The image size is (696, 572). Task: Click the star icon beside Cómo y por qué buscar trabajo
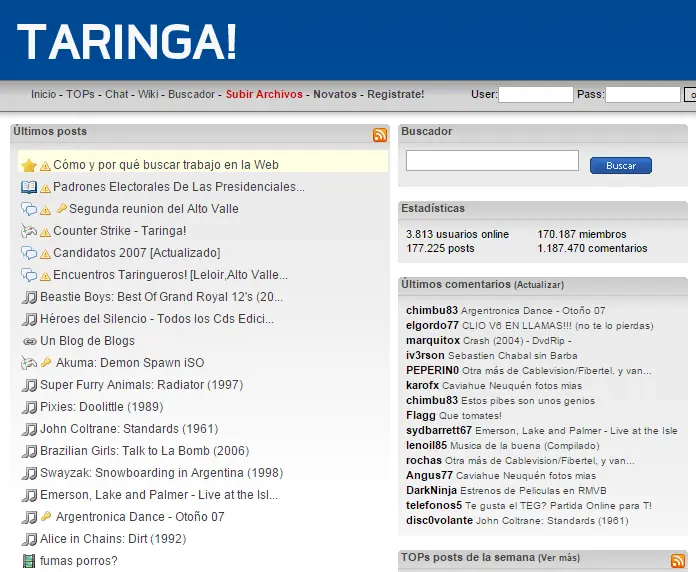tap(29, 165)
